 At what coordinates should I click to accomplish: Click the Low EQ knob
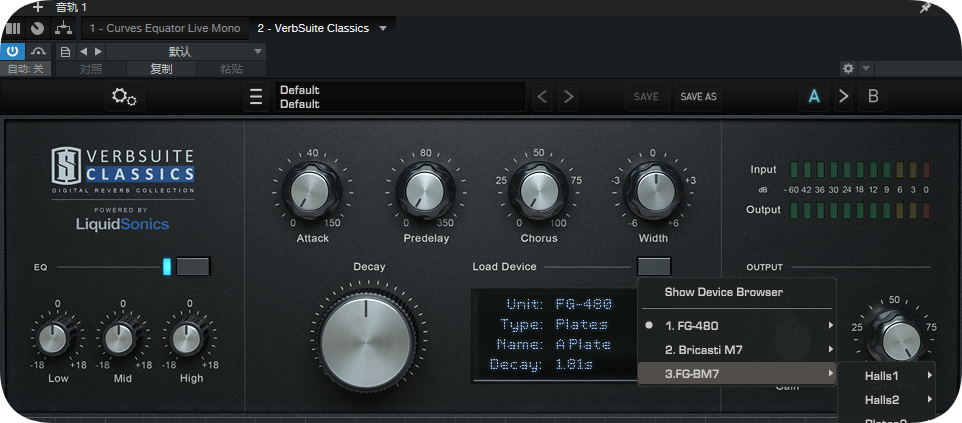pyautogui.click(x=55, y=338)
